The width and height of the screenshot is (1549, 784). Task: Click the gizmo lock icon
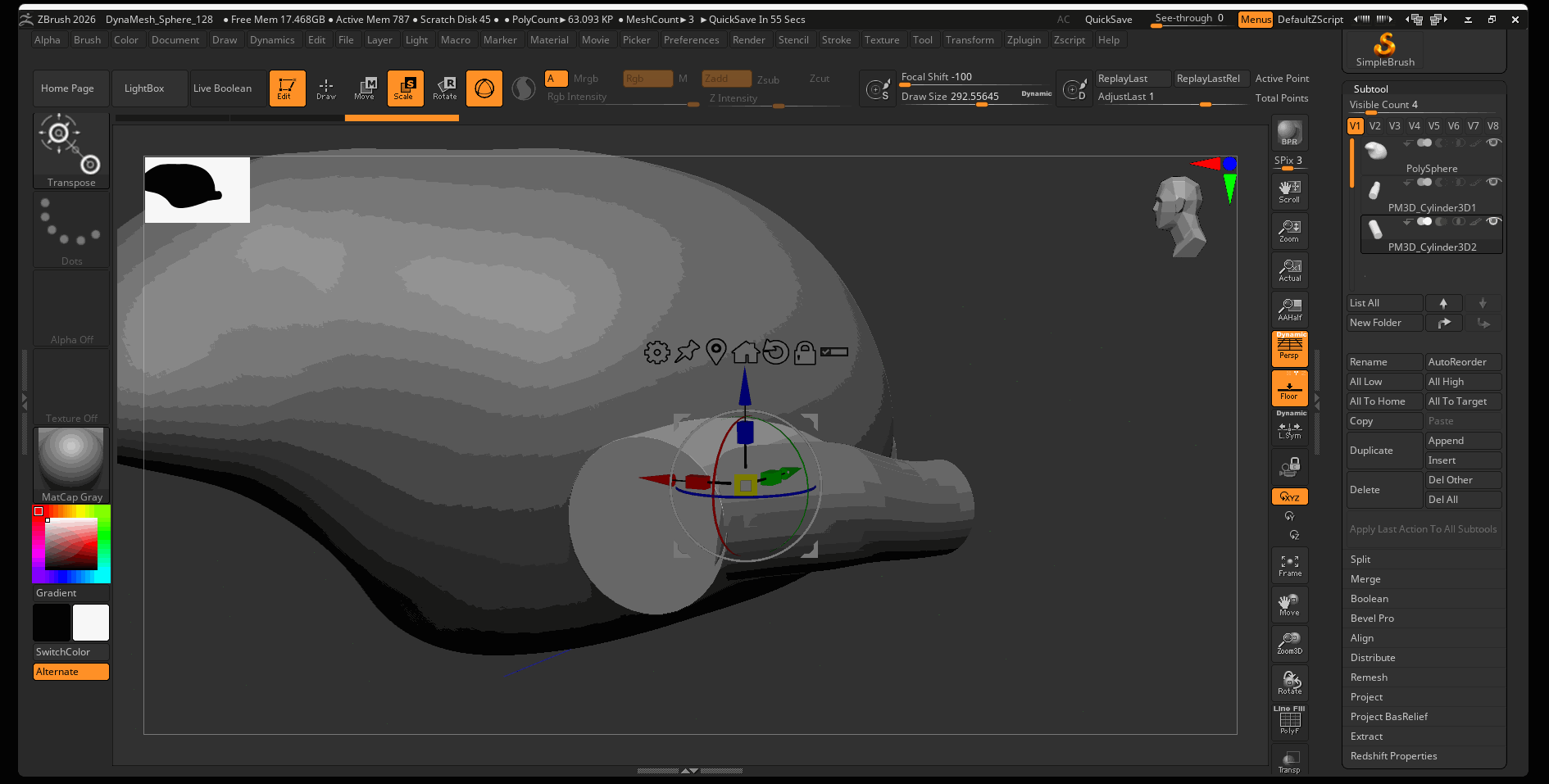tap(805, 352)
